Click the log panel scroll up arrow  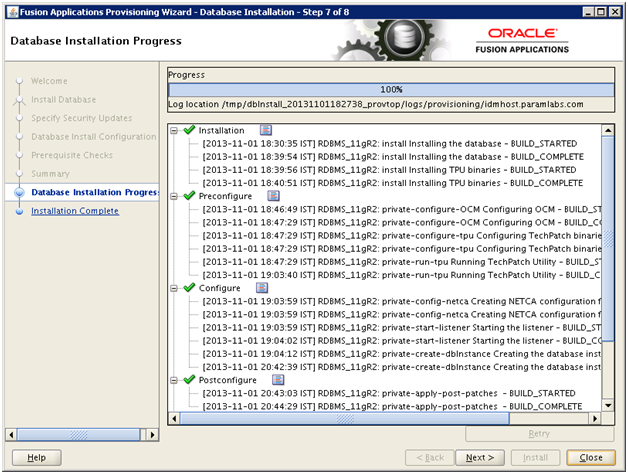pyautogui.click(x=608, y=130)
